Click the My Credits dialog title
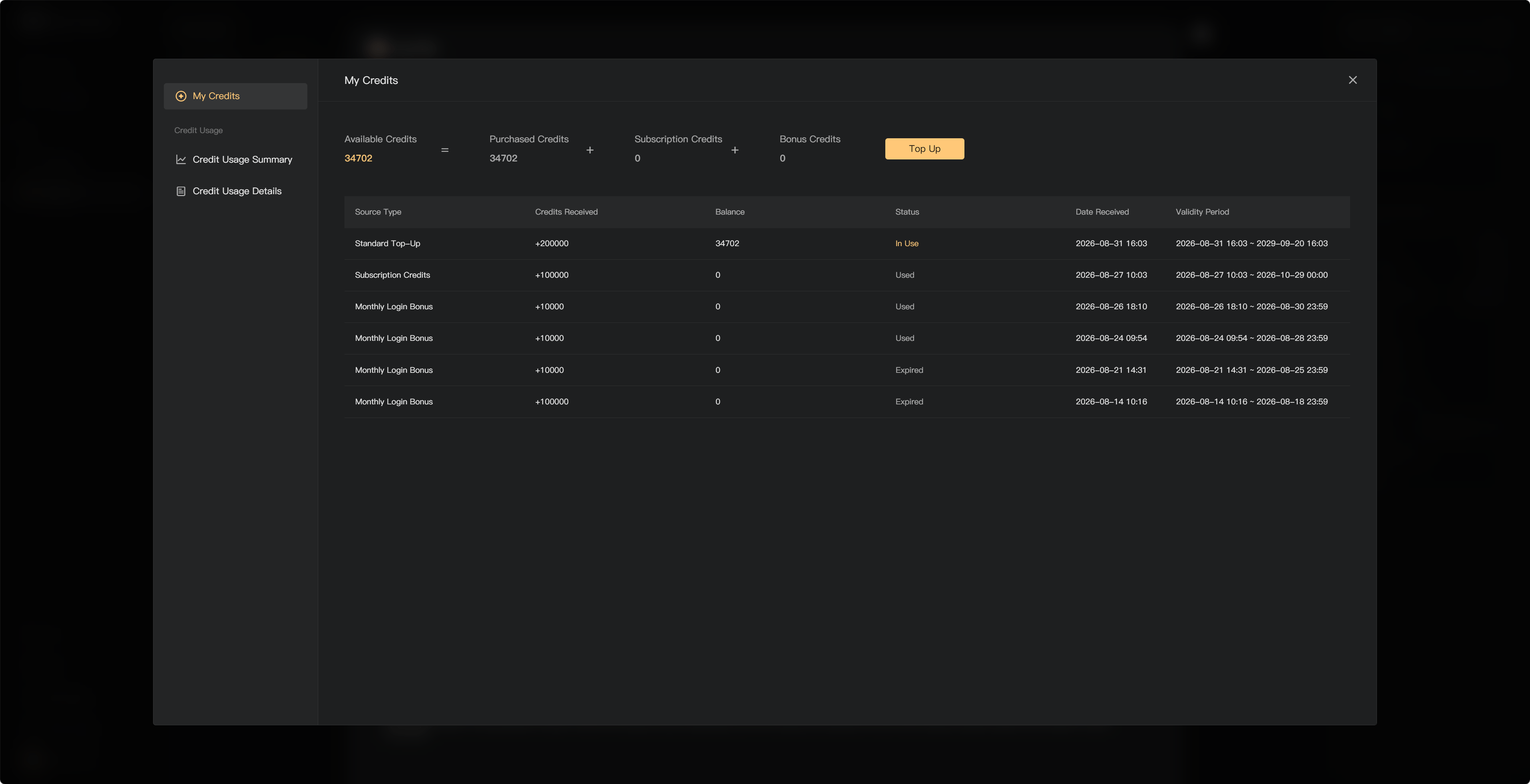Screen dimensions: 1530x784 [371, 80]
